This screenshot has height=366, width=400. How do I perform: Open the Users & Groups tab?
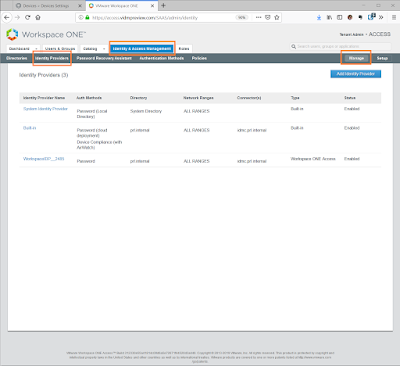click(x=60, y=49)
